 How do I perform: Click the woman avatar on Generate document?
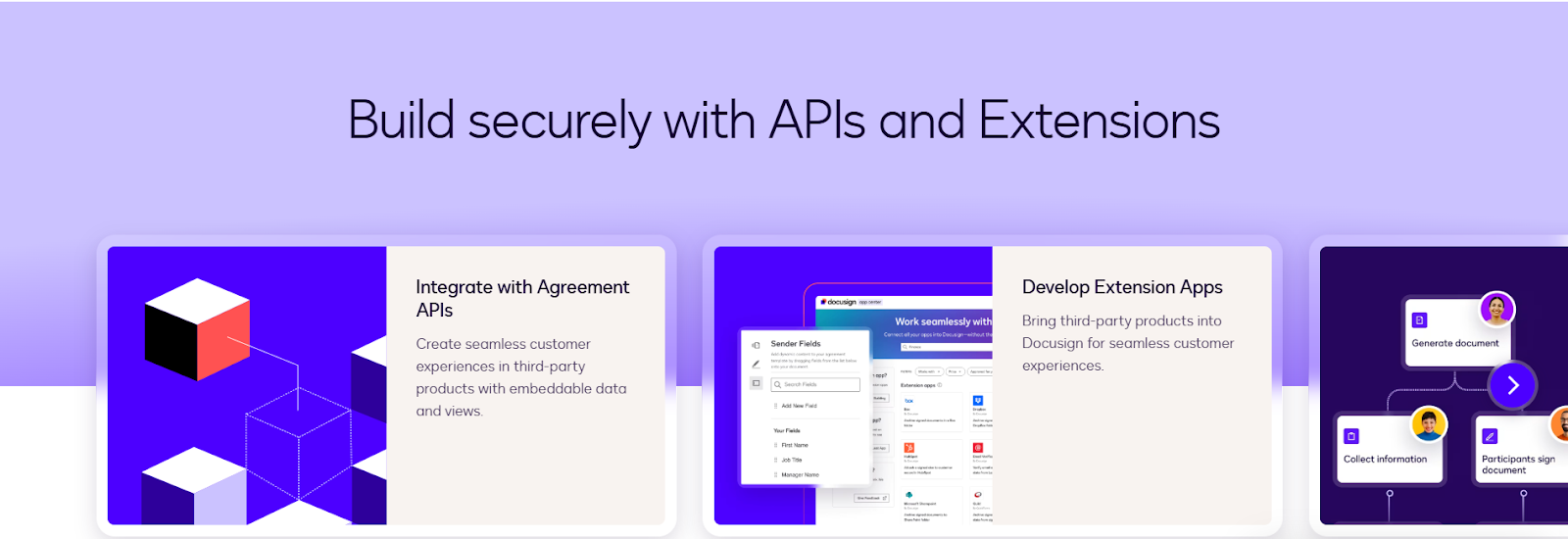point(1496,309)
